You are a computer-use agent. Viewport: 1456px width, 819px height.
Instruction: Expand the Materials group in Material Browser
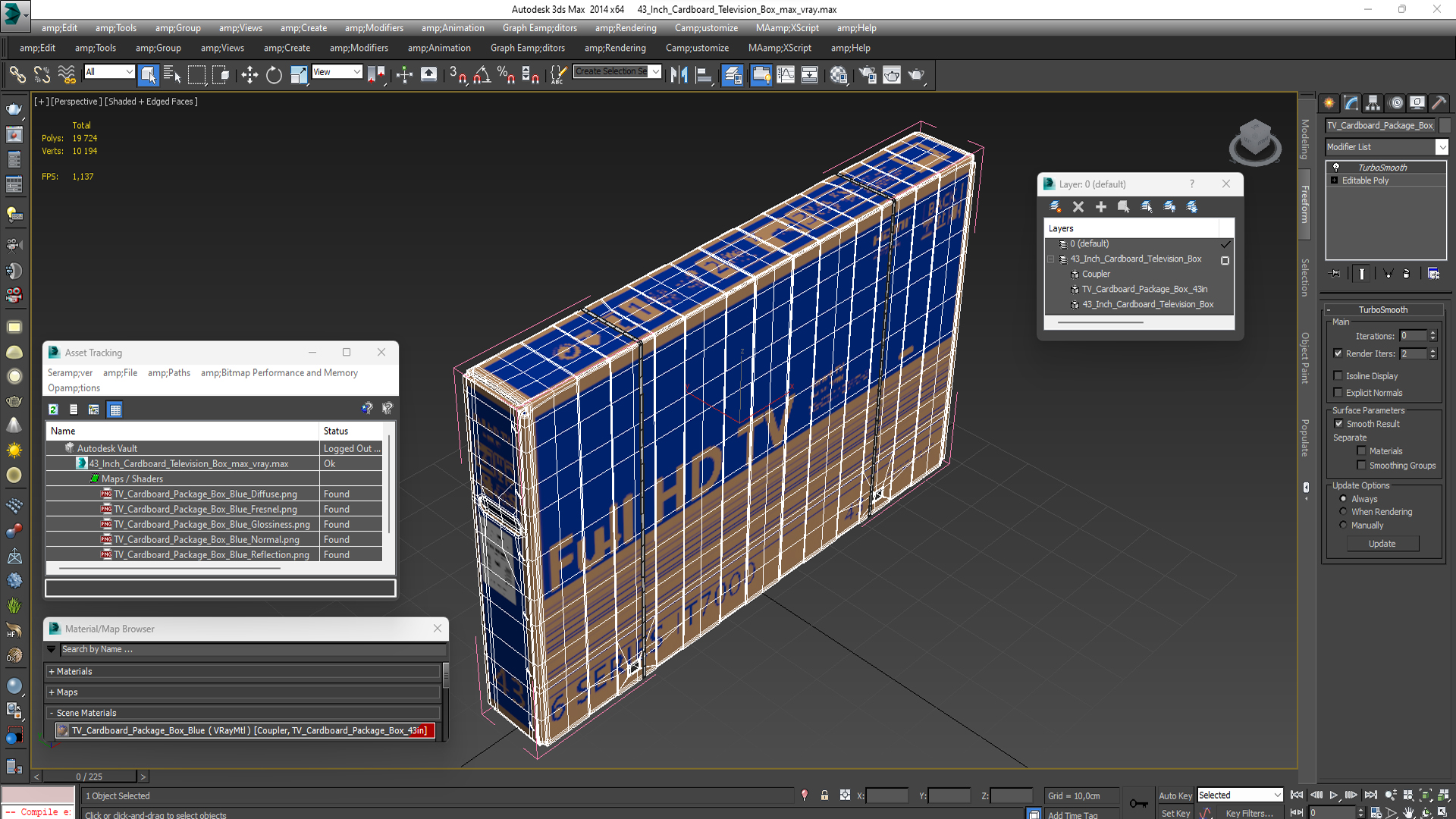(52, 671)
